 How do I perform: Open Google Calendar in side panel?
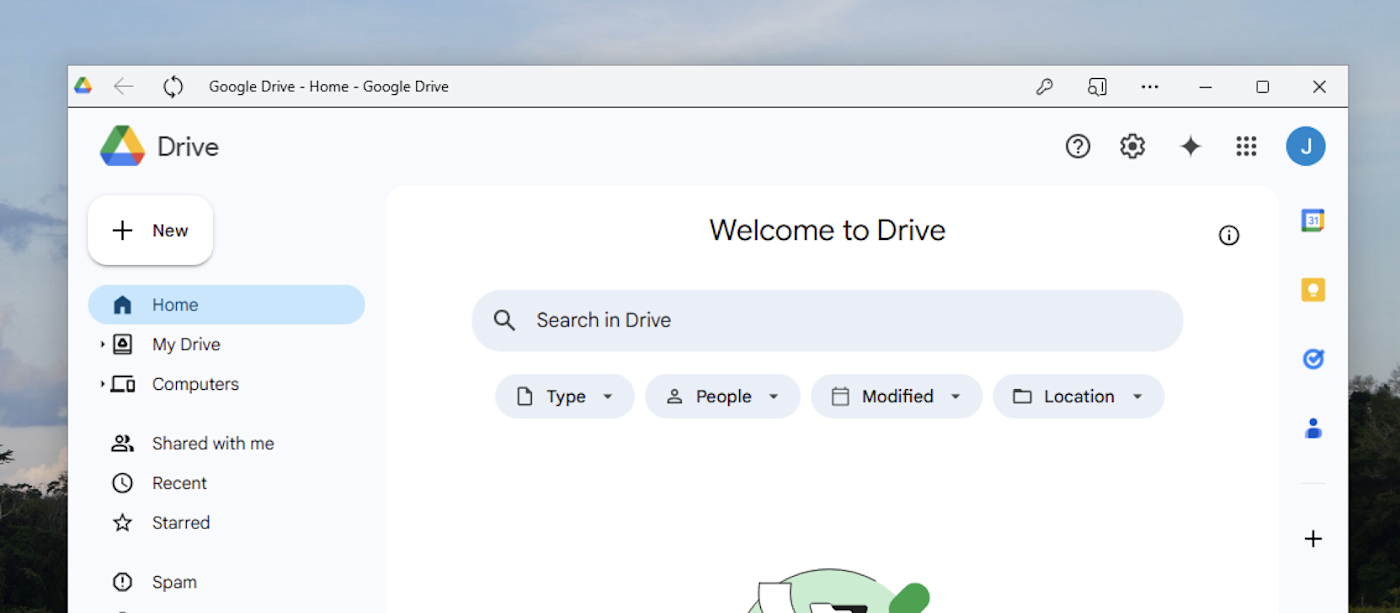coord(1313,221)
